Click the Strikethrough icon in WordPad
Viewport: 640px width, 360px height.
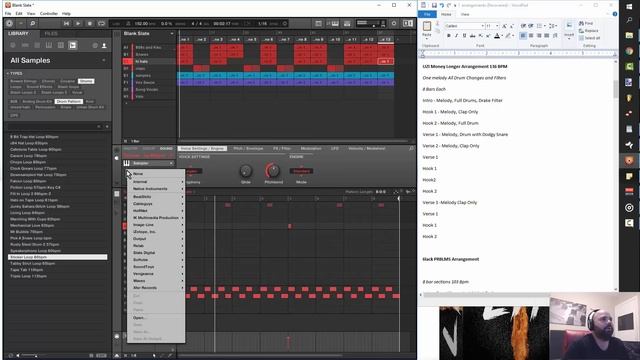pyautogui.click(x=472, y=36)
